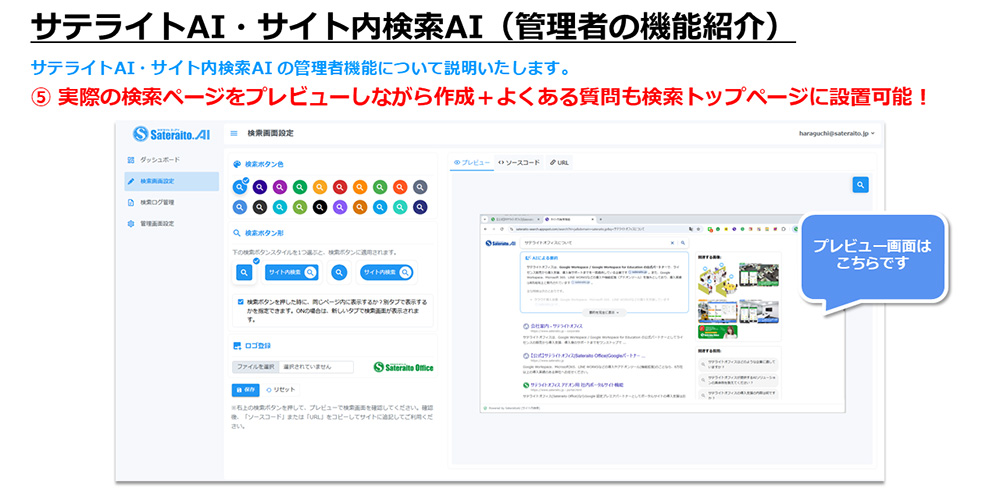Choose the pure black search button color
This screenshot has width=1000, height=492.
click(320, 207)
